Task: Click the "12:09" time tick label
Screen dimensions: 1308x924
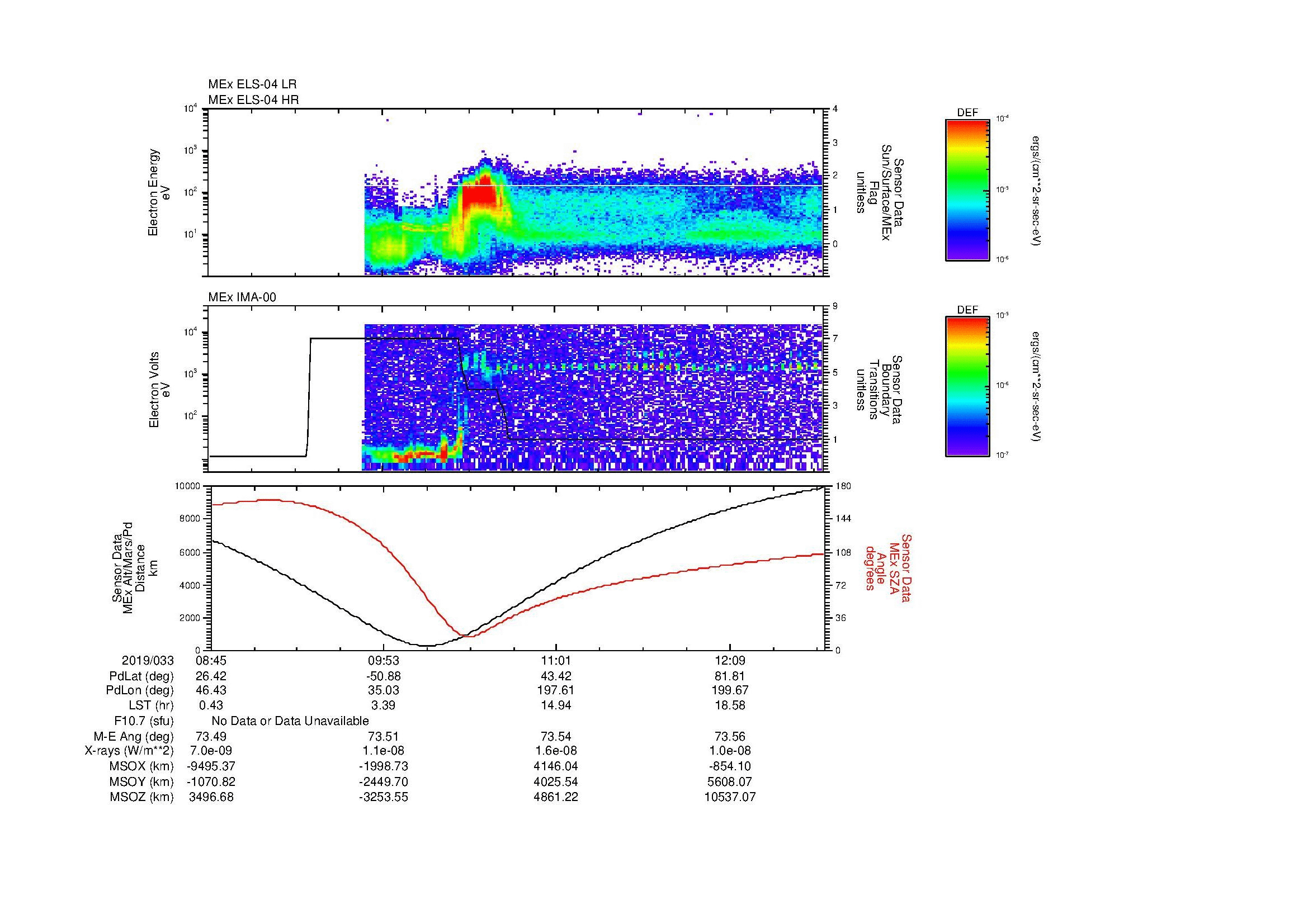Action: pos(730,661)
